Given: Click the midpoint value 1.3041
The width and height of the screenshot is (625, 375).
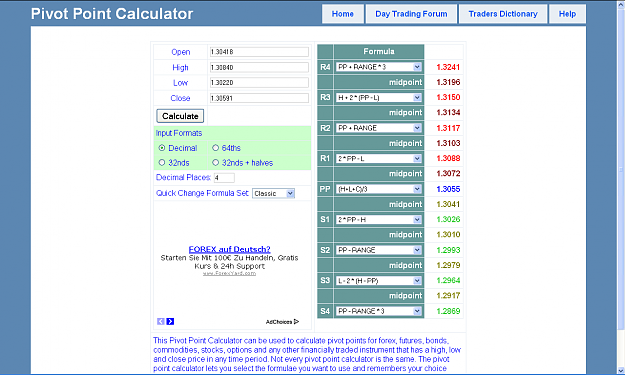Looking at the screenshot, I should (x=448, y=204).
